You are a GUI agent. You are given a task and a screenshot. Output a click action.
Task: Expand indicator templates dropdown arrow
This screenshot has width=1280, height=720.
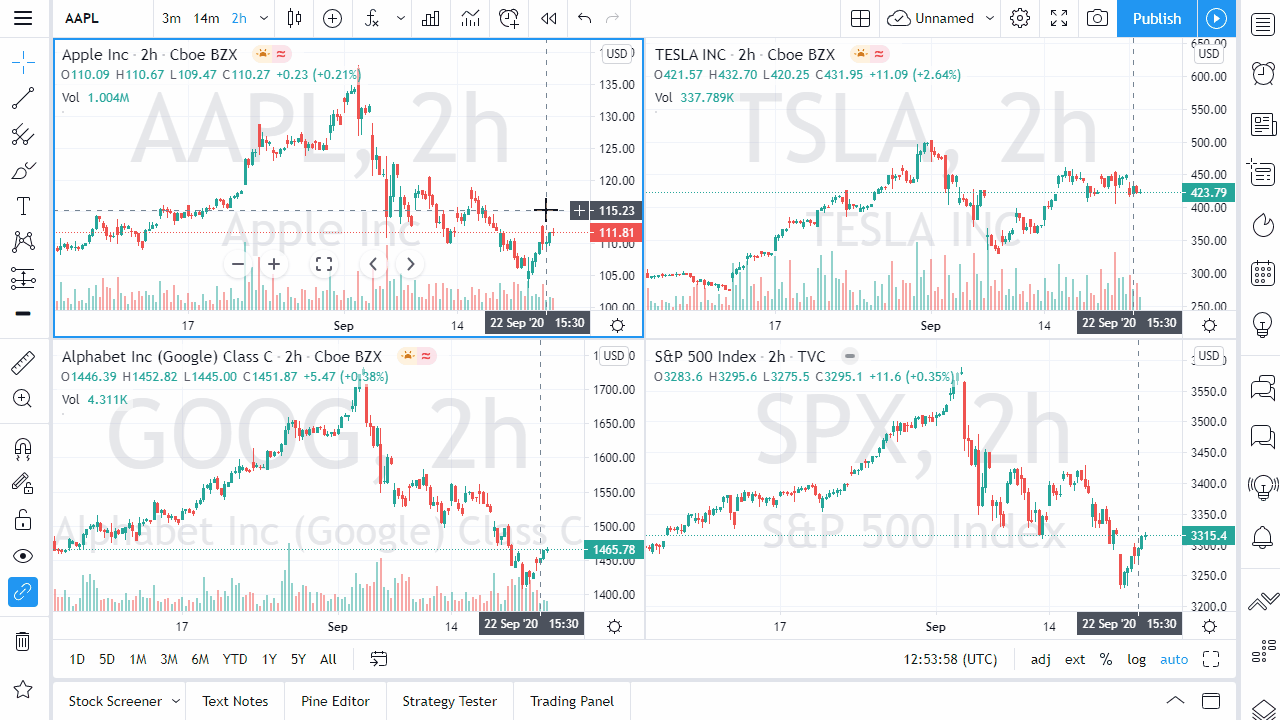[x=401, y=18]
